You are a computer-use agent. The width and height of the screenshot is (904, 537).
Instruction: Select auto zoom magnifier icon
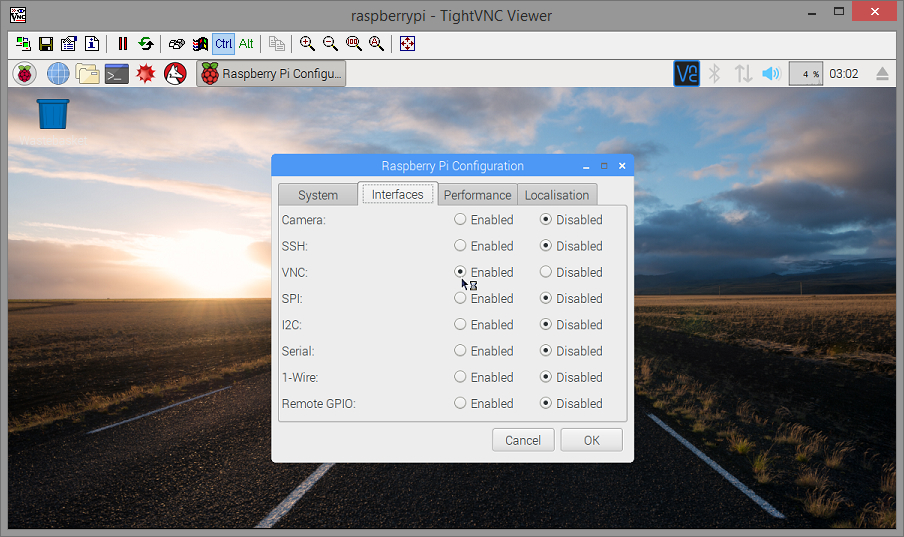376,44
